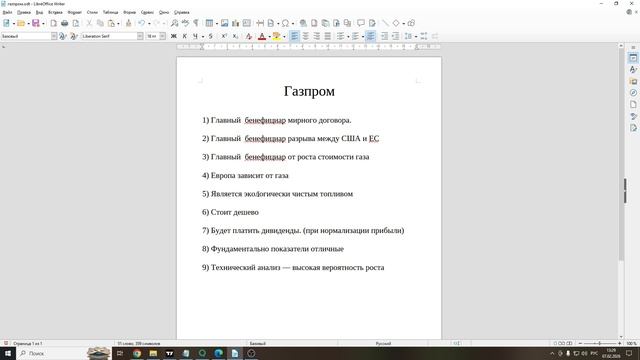Expand the font size dropdown
This screenshot has width=640, height=360.
click(x=162, y=36)
